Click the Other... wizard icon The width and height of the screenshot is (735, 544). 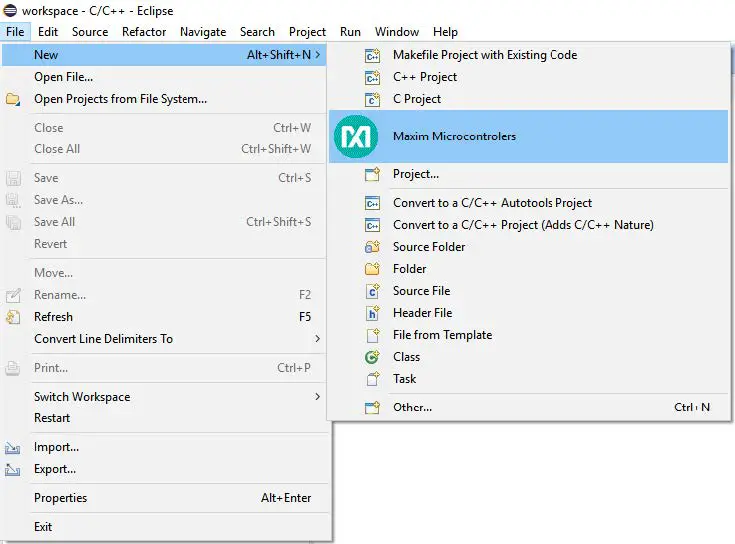[x=372, y=408]
